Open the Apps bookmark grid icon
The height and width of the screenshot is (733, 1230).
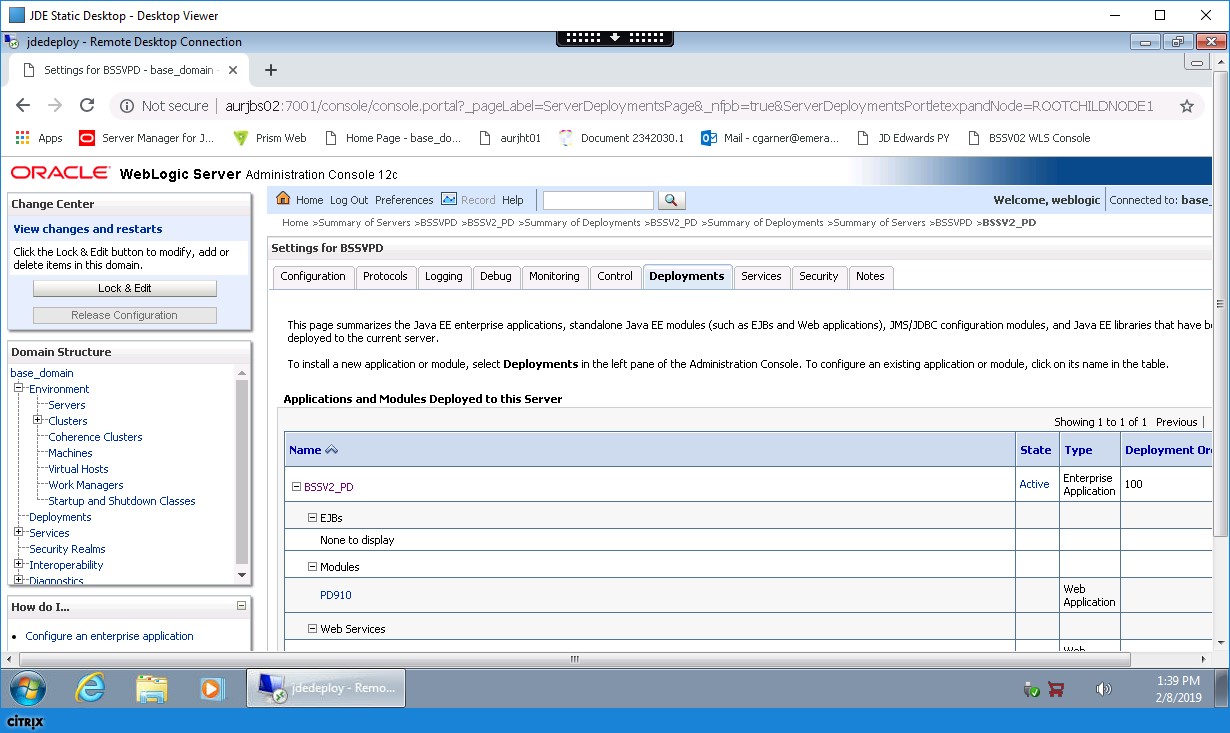click(x=22, y=138)
